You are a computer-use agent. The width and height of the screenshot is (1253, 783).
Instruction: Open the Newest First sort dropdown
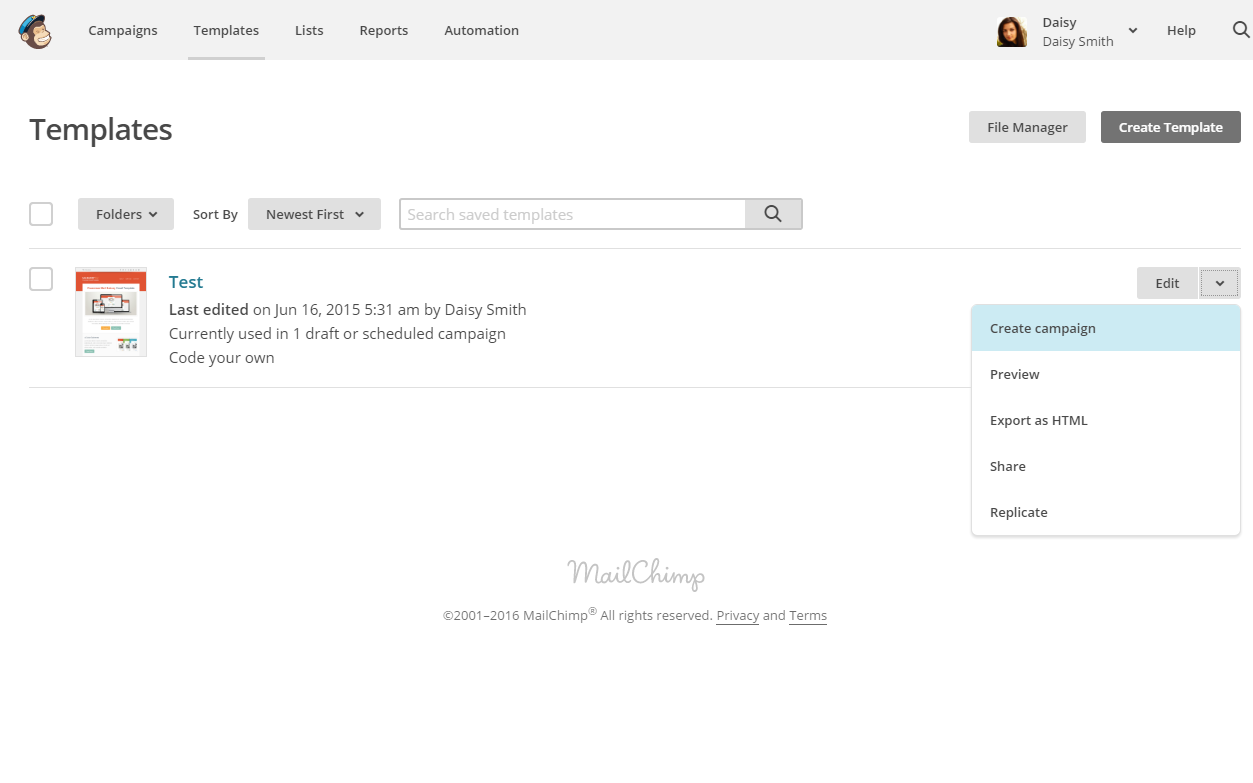[x=314, y=214]
